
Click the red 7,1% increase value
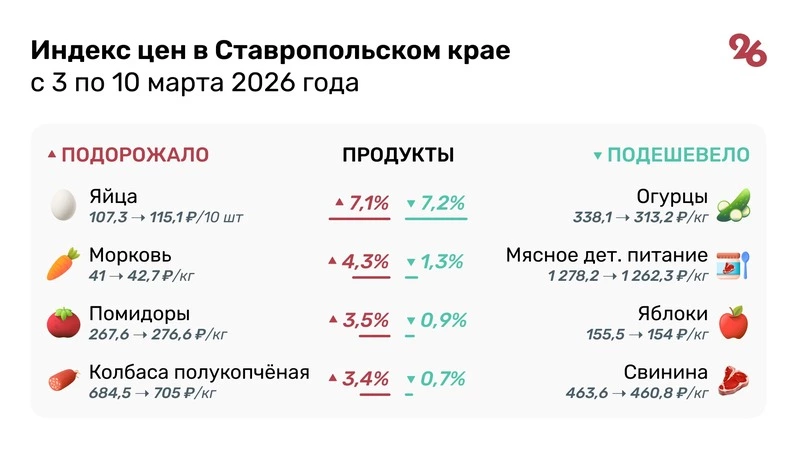coord(367,204)
